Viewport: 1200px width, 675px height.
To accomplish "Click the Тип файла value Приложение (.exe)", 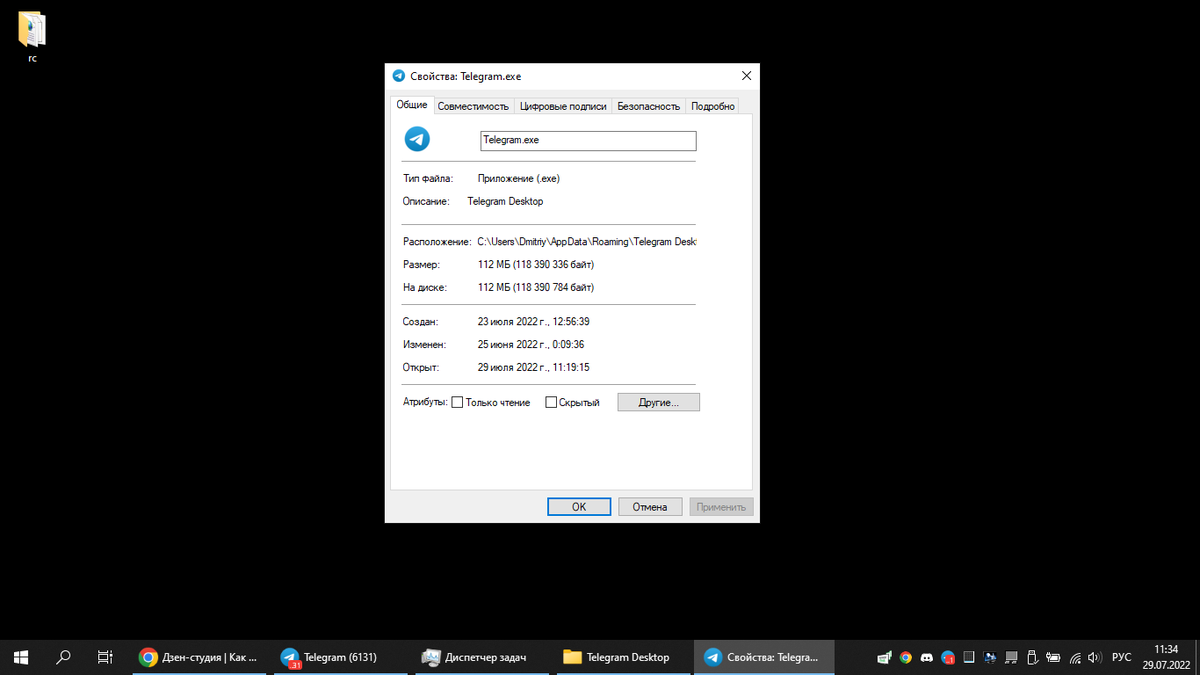I will click(x=519, y=178).
